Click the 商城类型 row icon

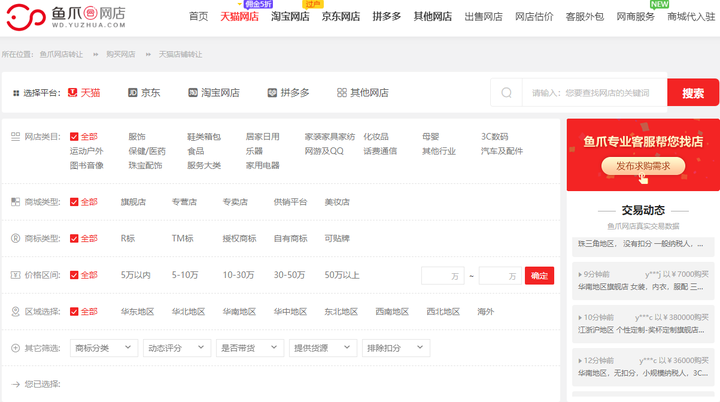[x=16, y=202]
